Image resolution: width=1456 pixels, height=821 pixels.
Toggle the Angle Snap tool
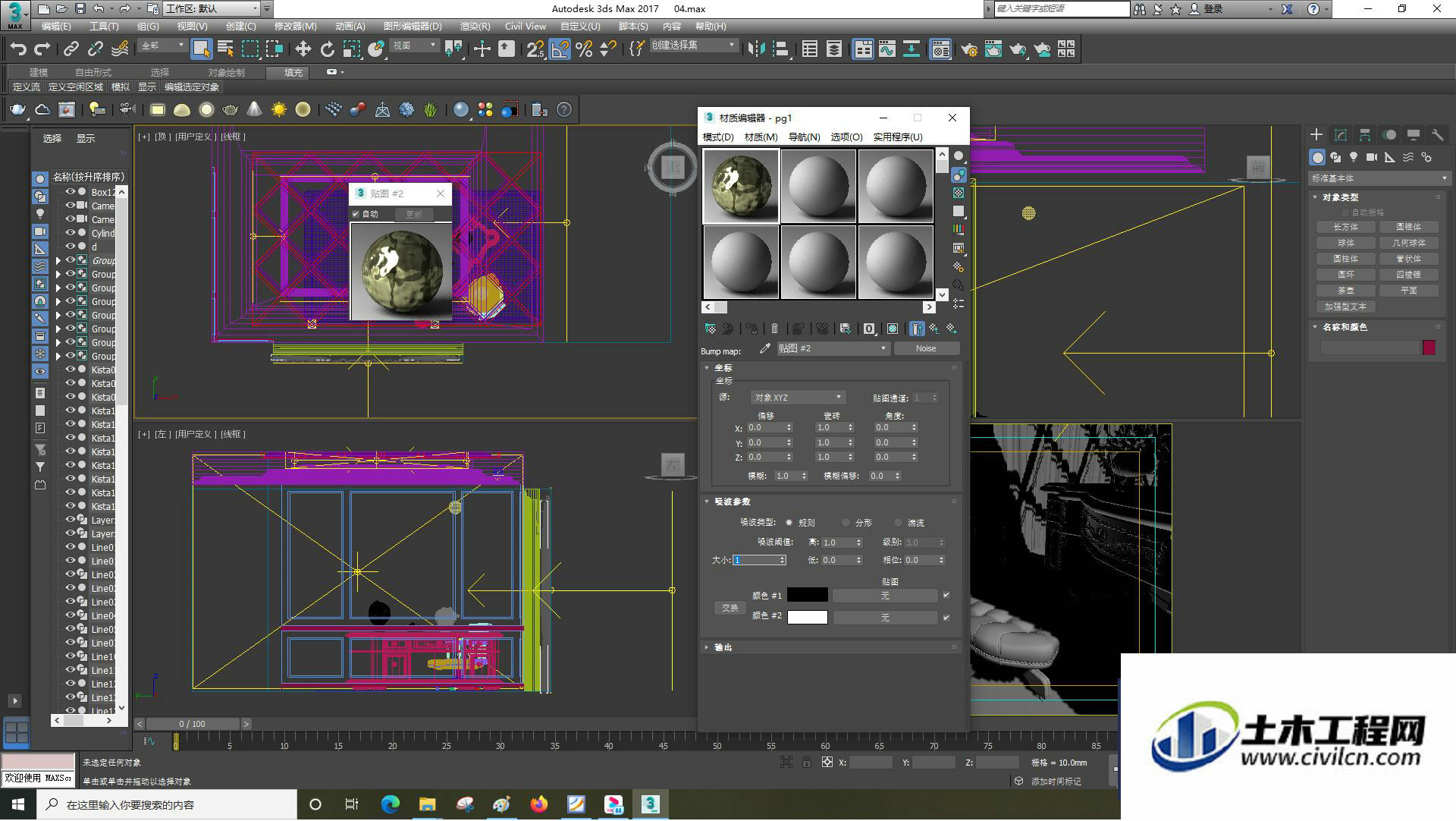tap(560, 49)
